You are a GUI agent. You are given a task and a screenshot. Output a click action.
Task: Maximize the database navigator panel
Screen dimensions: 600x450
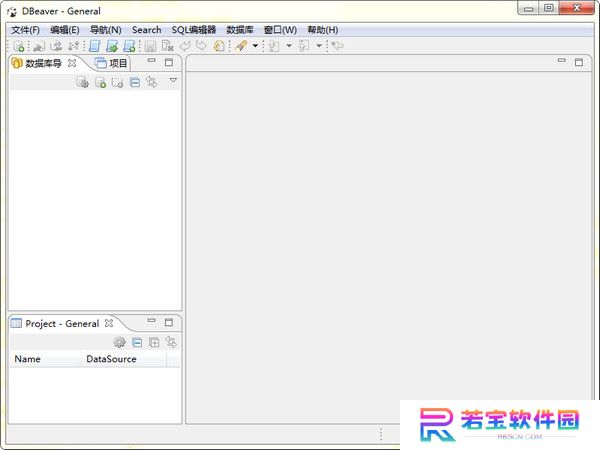169,62
